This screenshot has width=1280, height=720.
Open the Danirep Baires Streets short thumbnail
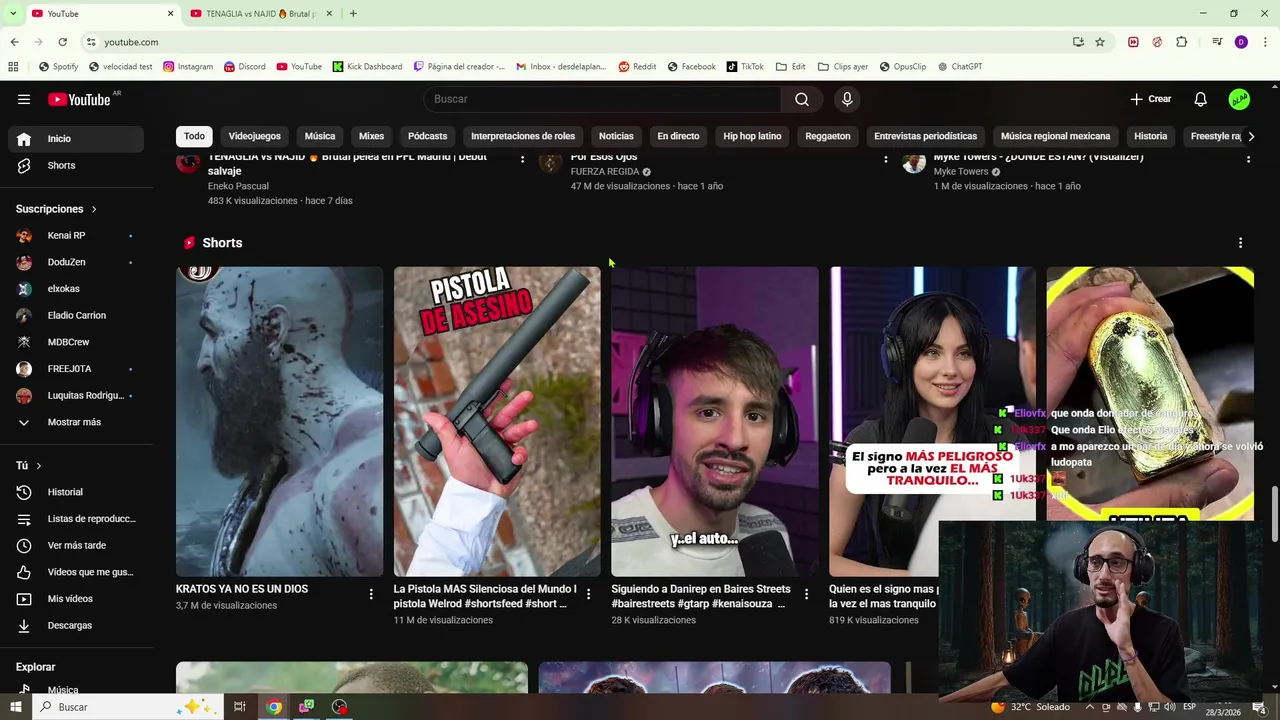point(715,421)
